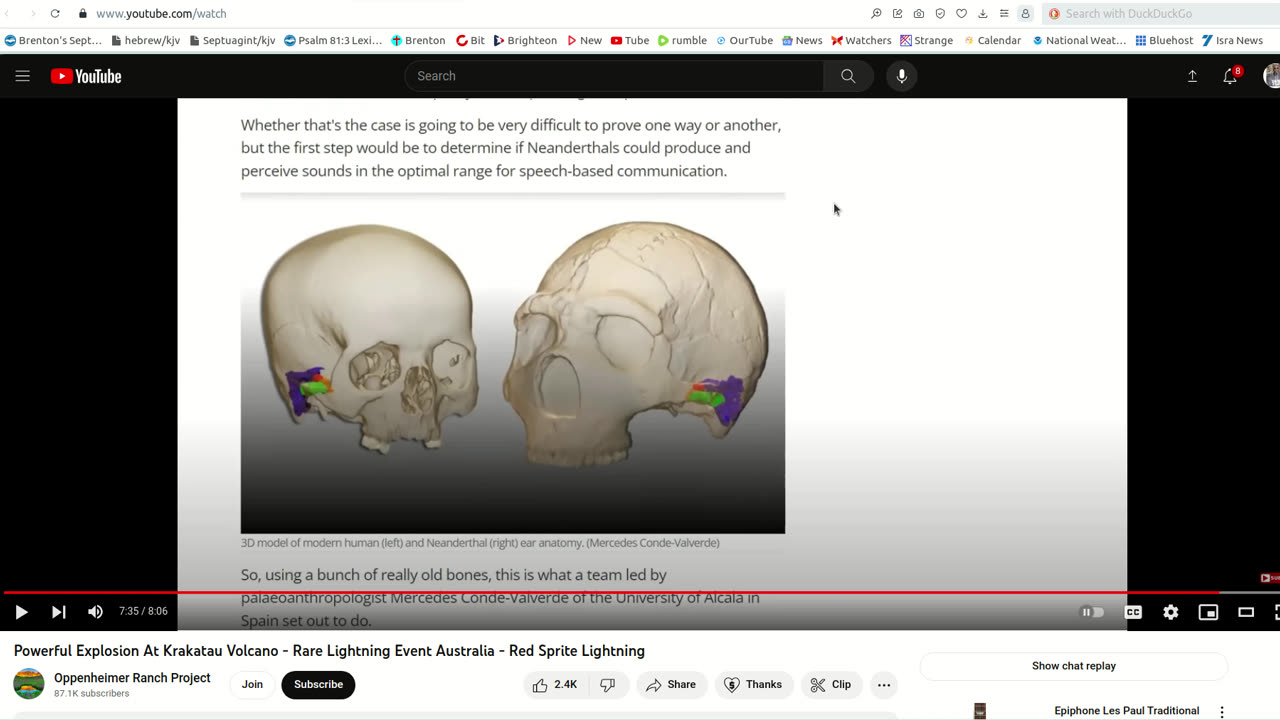This screenshot has width=1280, height=720.
Task: Open the player settings gear
Action: [x=1171, y=612]
